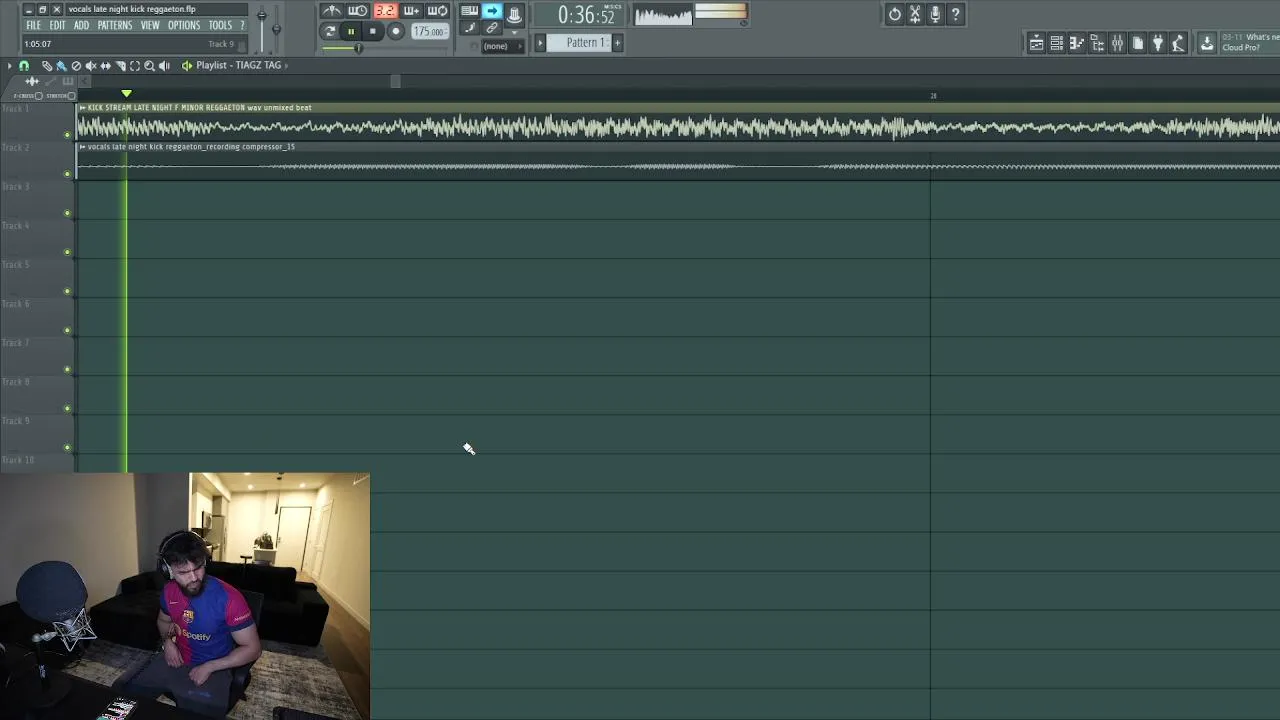Image resolution: width=1280 pixels, height=720 pixels.
Task: Choose the Select tool
Action: coord(135,65)
